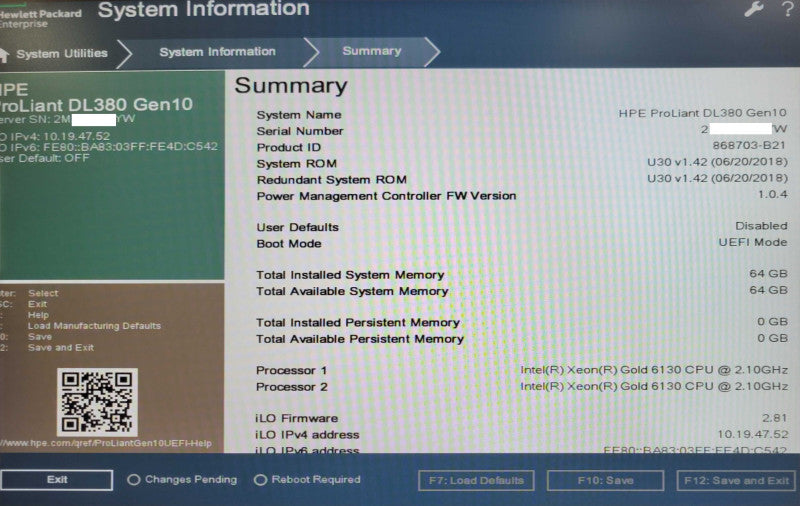
Task: Click F10: Save button
Action: 606,480
